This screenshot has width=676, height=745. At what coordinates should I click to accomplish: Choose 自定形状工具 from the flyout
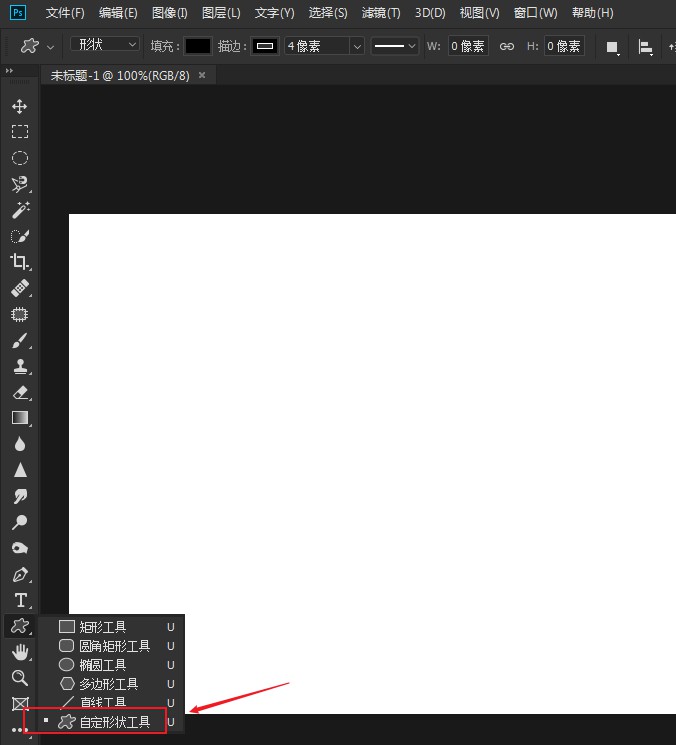point(112,722)
